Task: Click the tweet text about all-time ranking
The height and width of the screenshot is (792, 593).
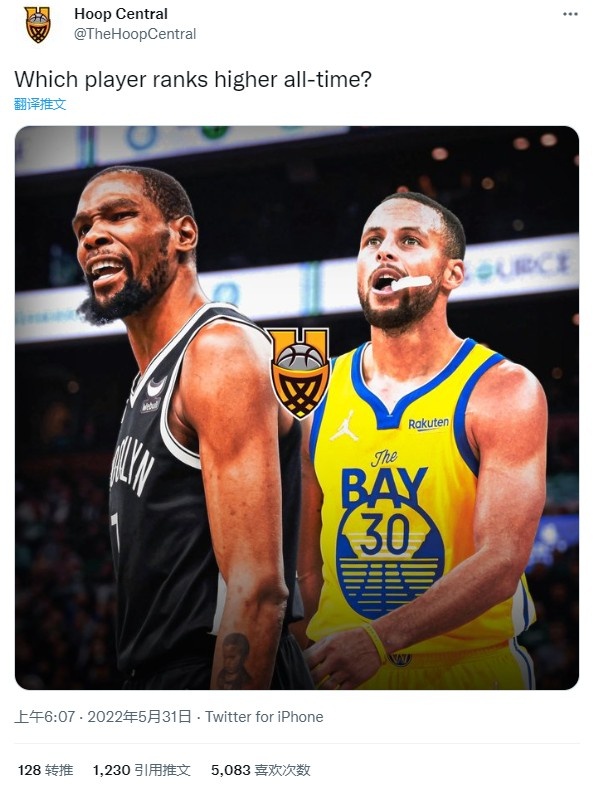Action: pyautogui.click(x=192, y=79)
